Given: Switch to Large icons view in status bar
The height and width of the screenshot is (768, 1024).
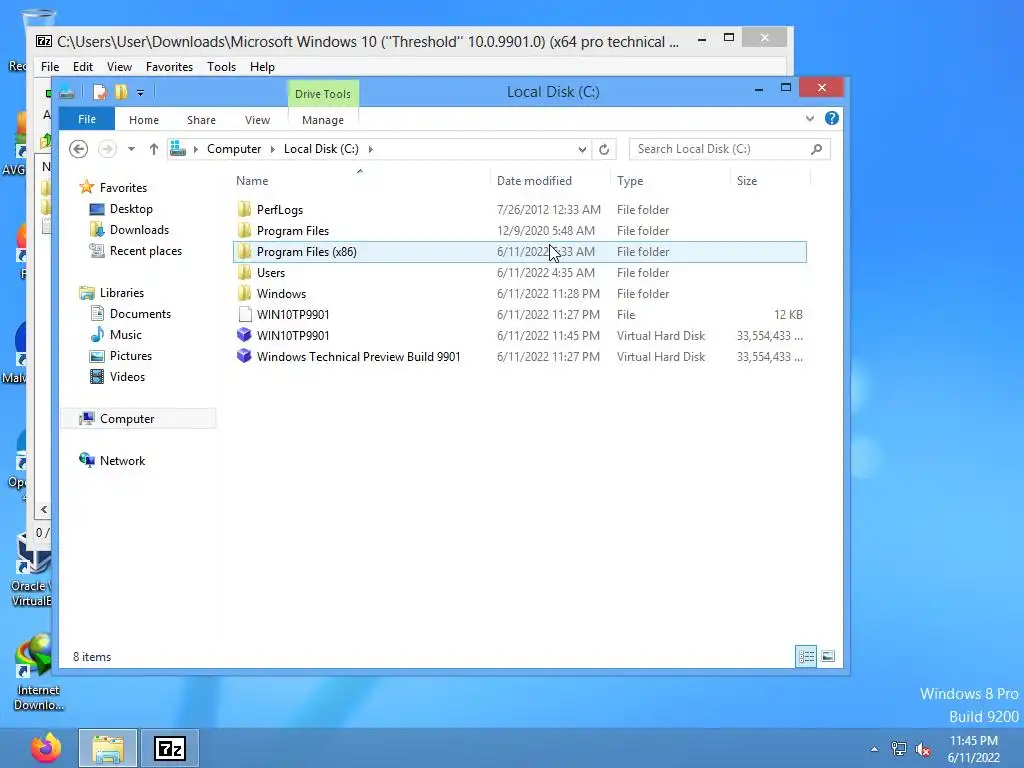Looking at the screenshot, I should 827,656.
